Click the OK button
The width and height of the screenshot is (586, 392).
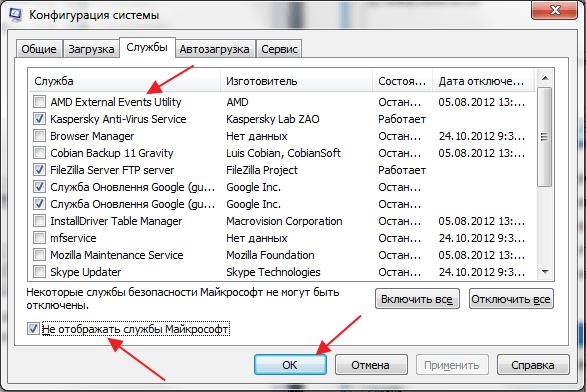(290, 364)
